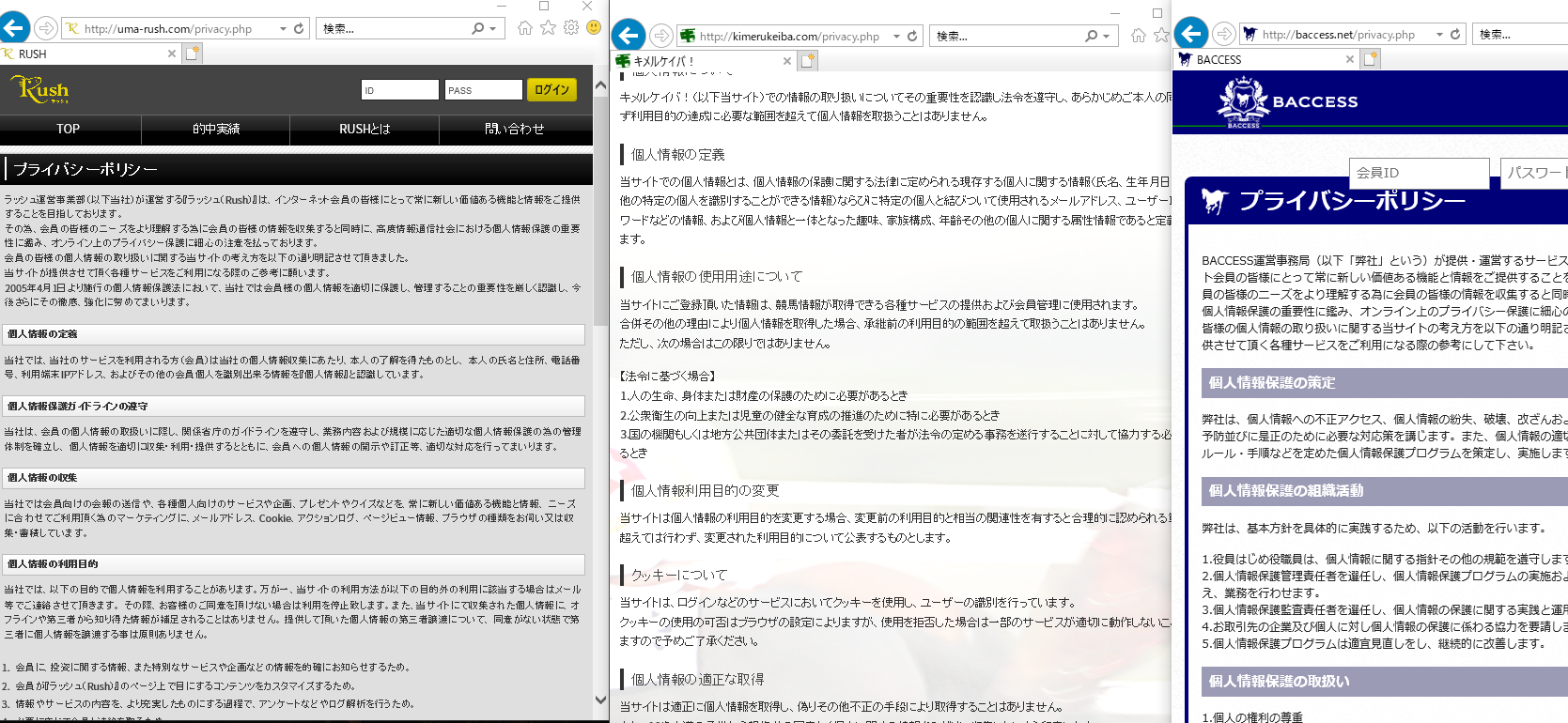The width and height of the screenshot is (1568, 723).
Task: Open new tab next to キメルケイバ！ tab
Action: click(808, 61)
